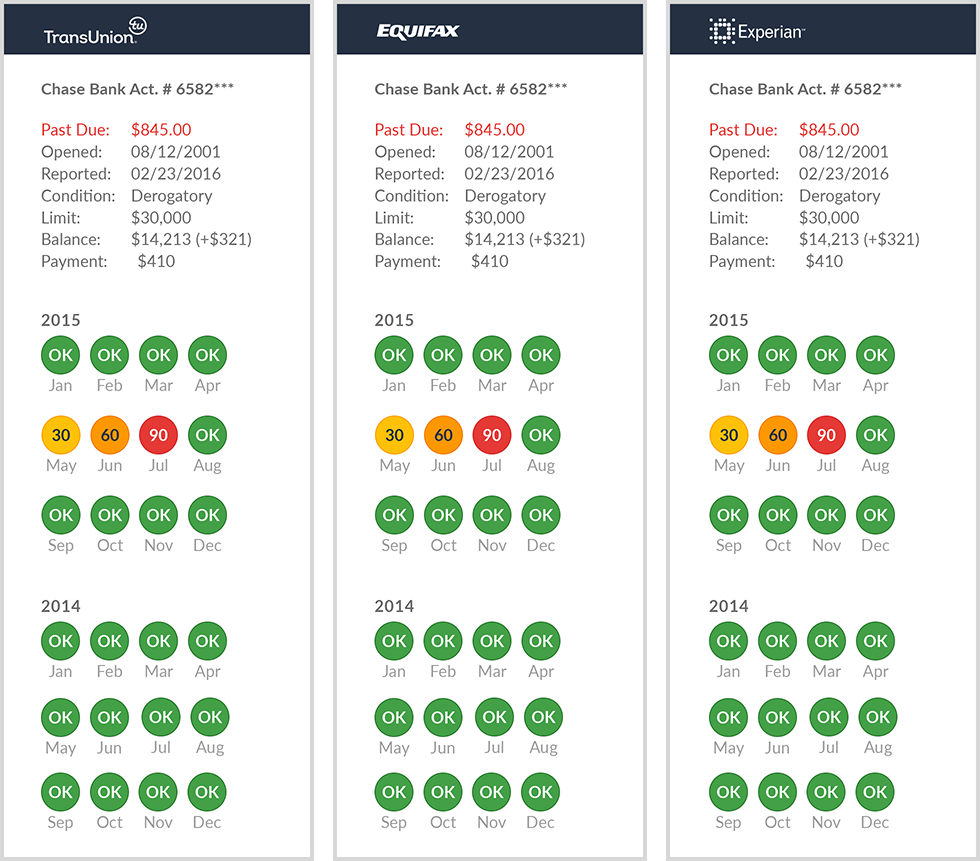This screenshot has width=980, height=861.
Task: Click Experian July 2015 red 90 badge
Action: 827,436
